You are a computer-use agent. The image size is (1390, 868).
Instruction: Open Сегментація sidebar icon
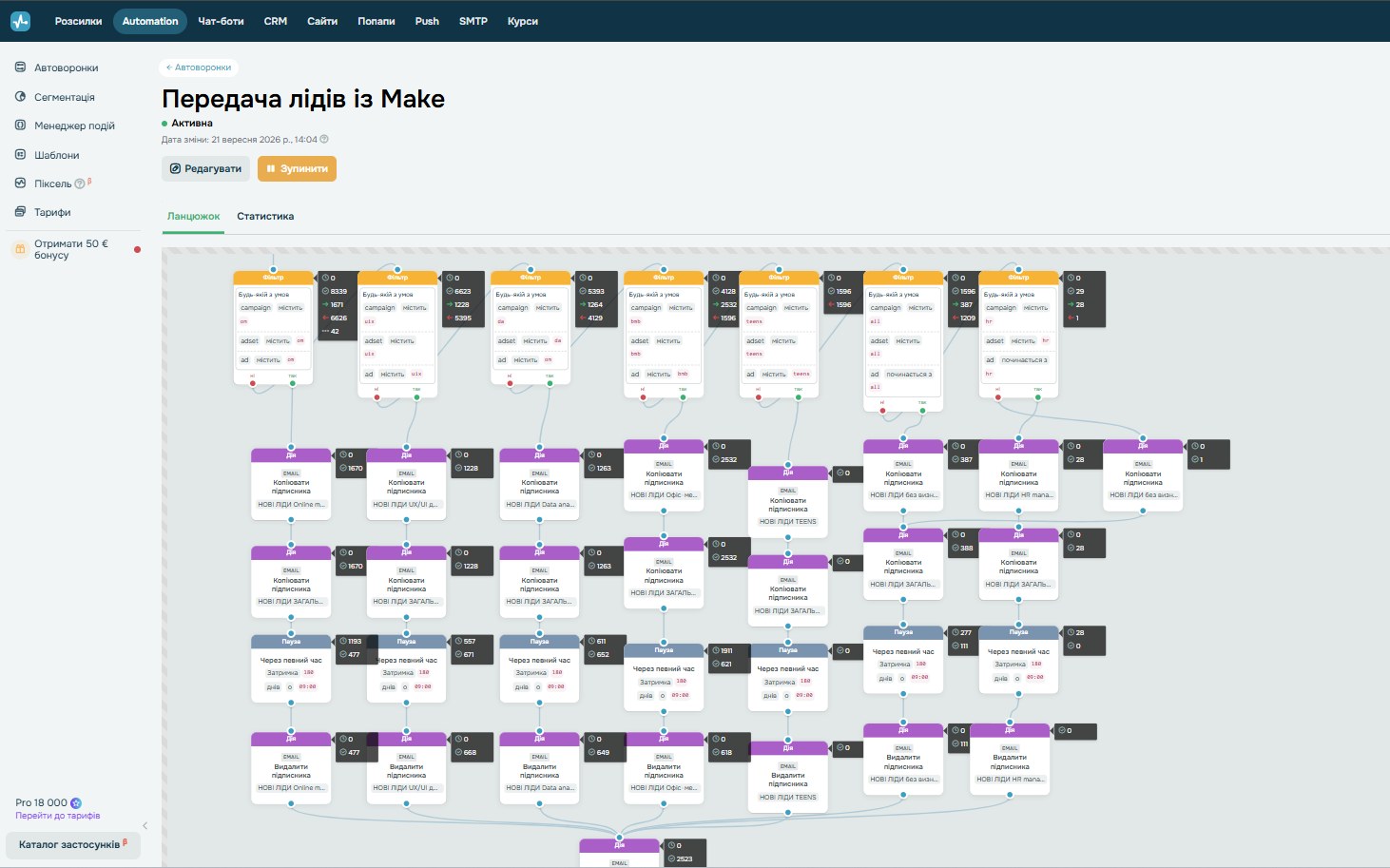(x=20, y=97)
